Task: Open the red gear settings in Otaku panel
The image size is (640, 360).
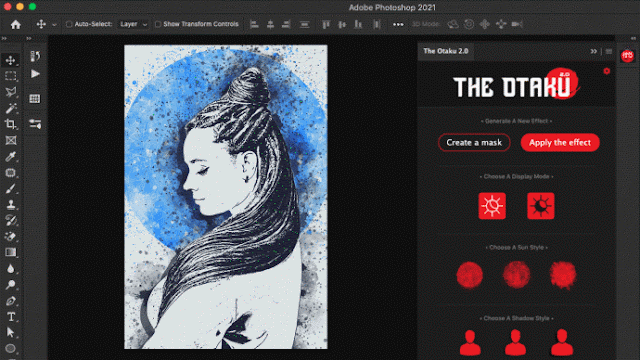Action: (x=607, y=71)
